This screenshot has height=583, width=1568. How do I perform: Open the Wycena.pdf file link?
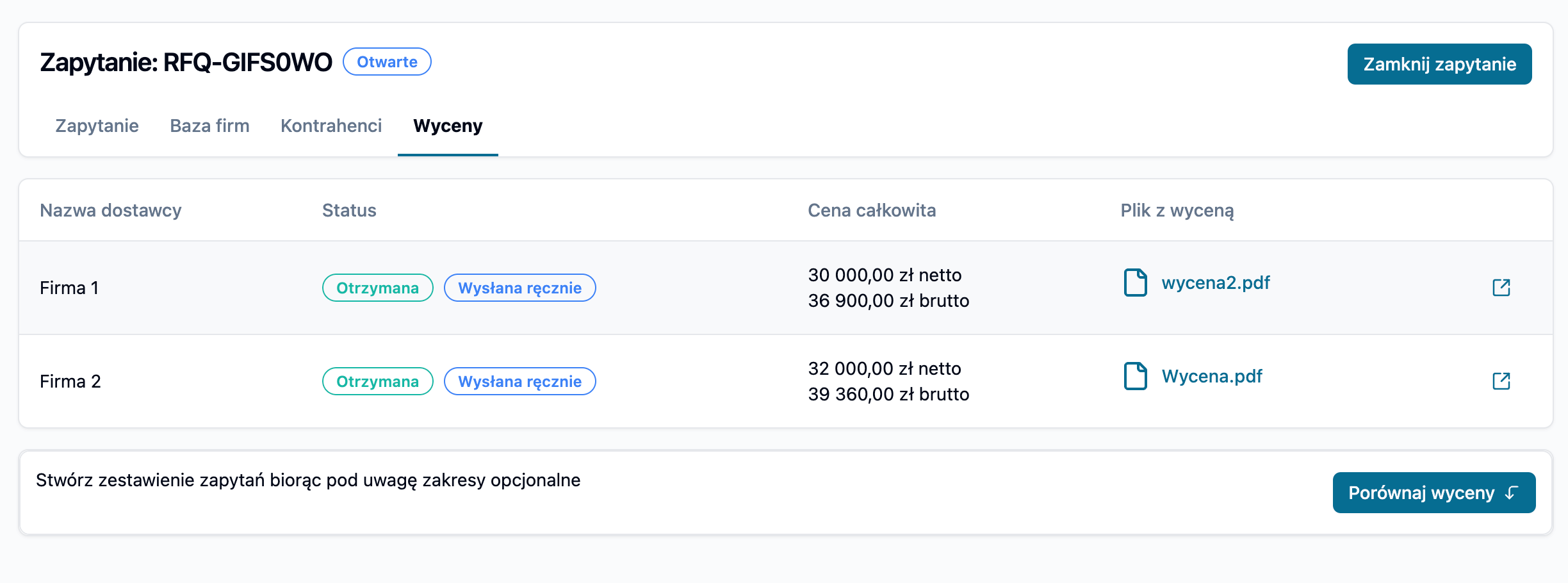[1211, 376]
